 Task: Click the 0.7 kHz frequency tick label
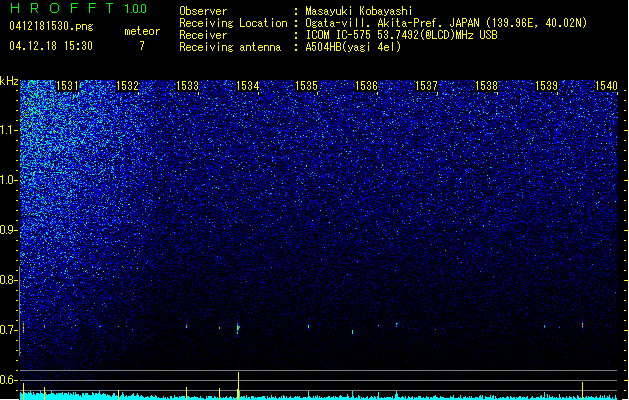click(x=8, y=330)
